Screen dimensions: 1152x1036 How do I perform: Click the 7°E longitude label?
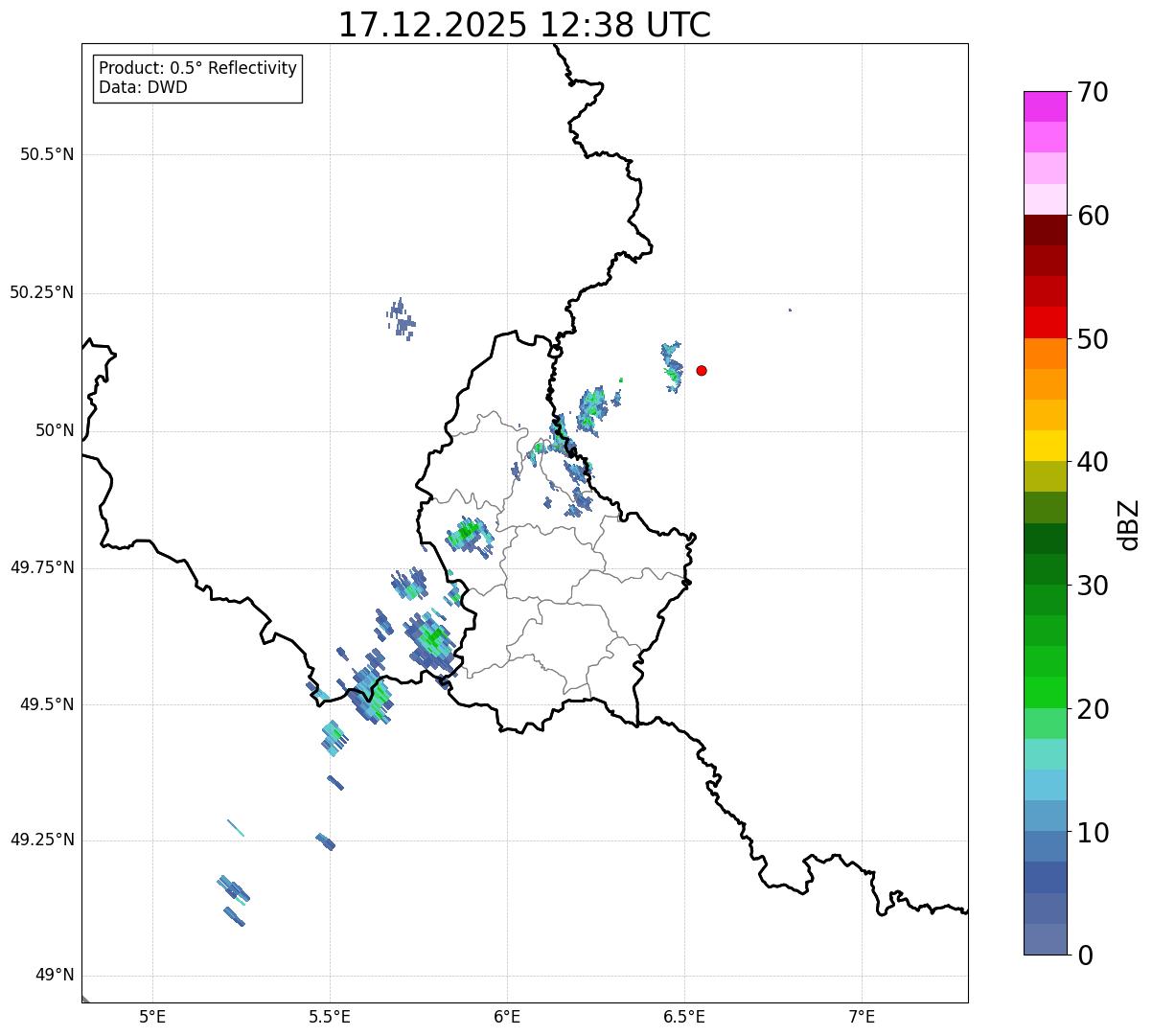[862, 1016]
